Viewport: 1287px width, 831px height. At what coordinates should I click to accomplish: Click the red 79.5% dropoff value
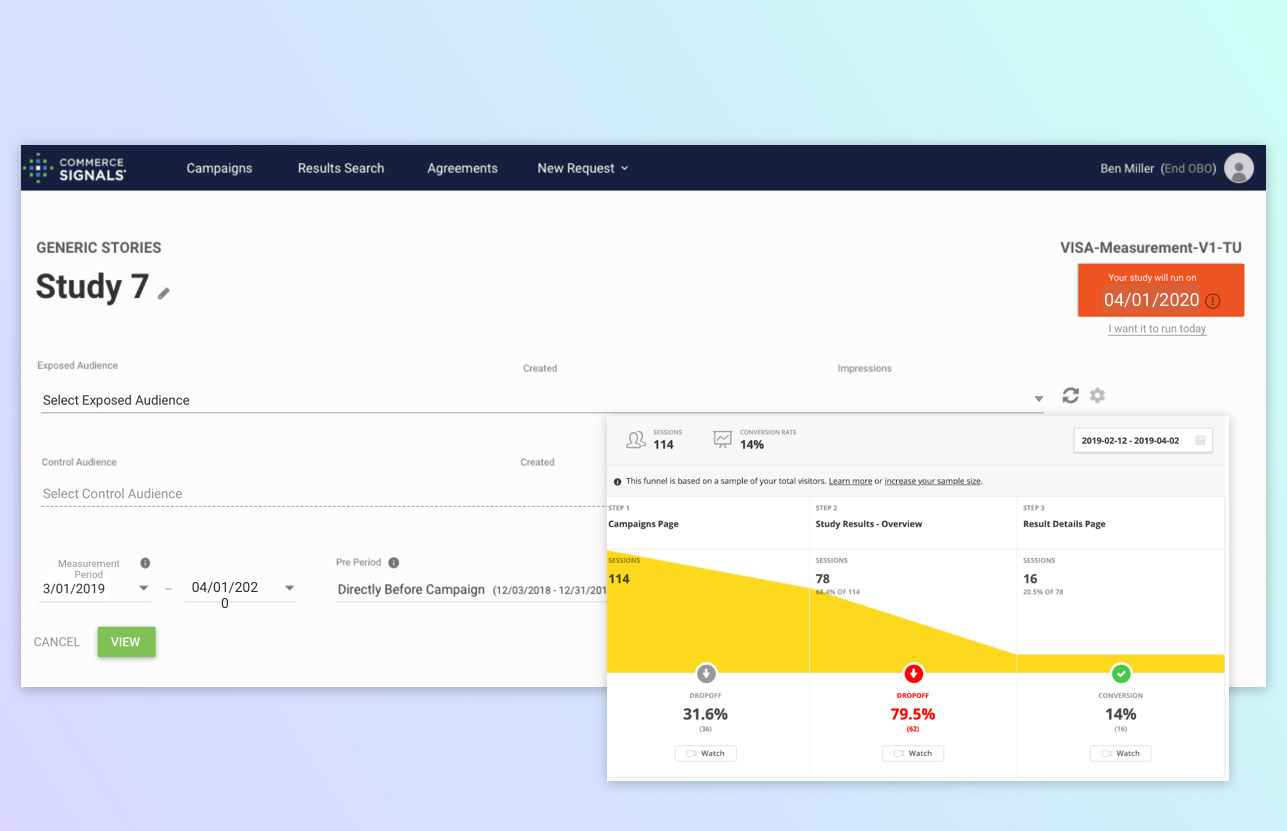click(913, 714)
